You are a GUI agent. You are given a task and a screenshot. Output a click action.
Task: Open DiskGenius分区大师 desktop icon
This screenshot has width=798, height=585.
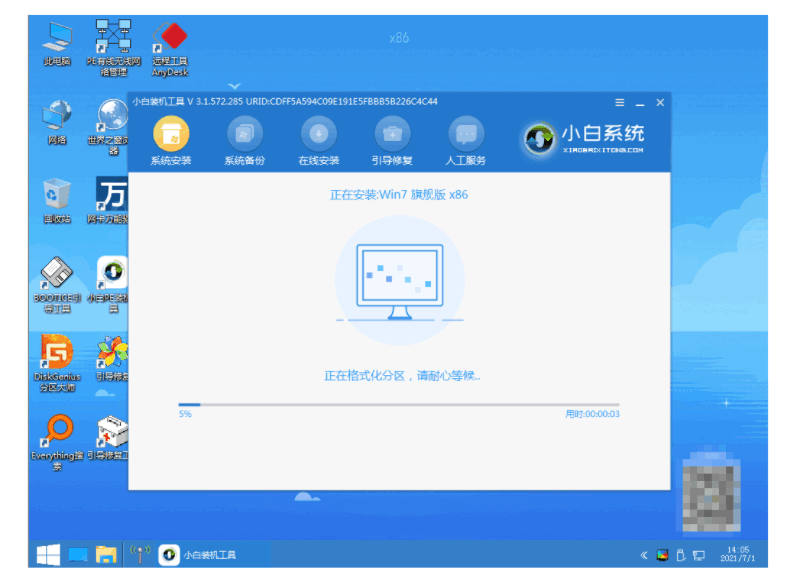[x=57, y=364]
